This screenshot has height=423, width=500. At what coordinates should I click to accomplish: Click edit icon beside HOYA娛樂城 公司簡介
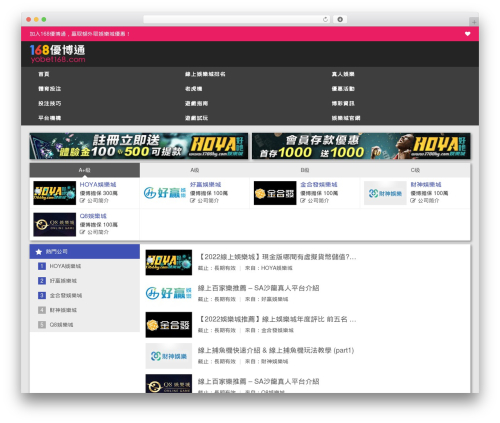point(82,200)
